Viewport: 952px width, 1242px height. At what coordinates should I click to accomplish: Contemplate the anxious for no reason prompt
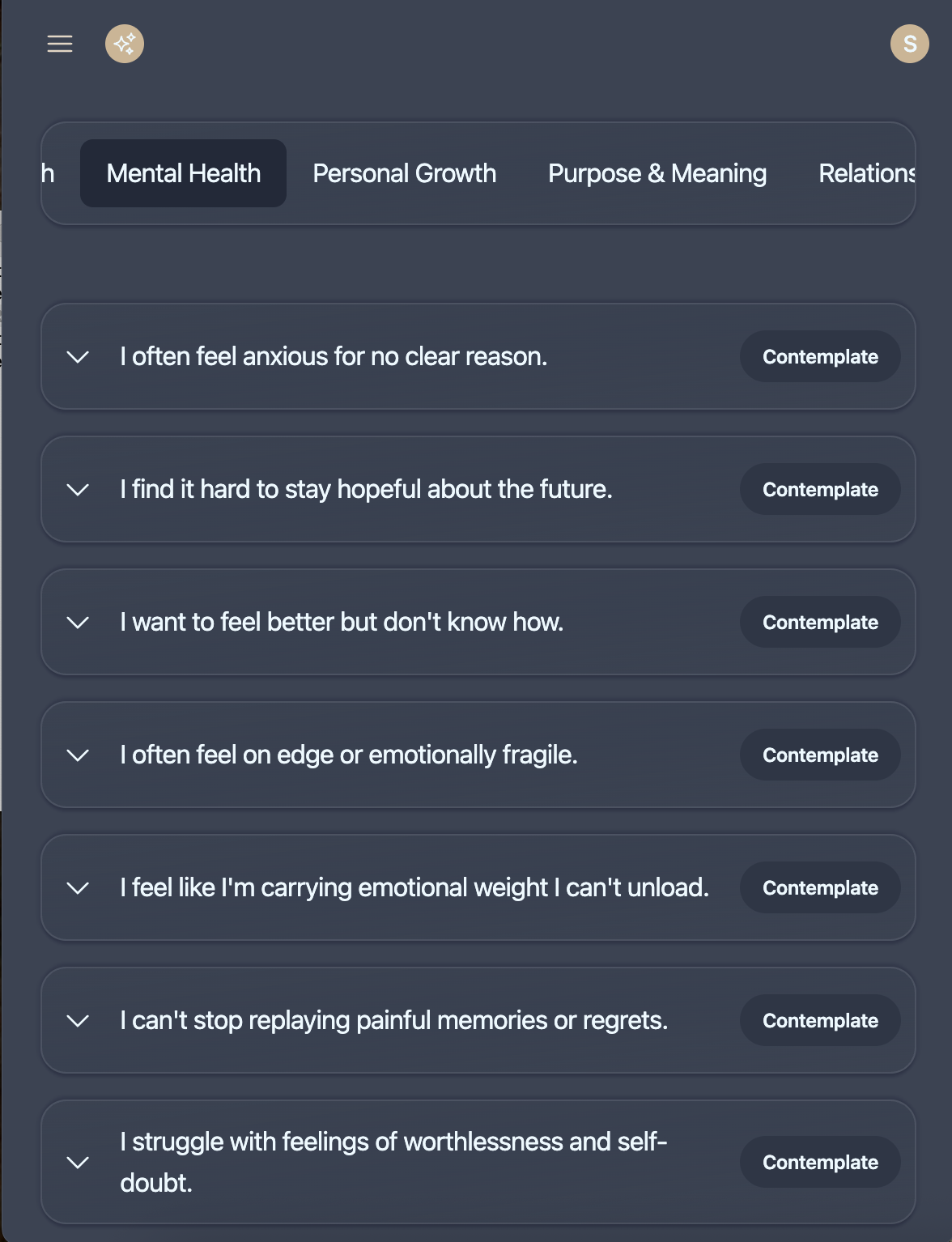[x=819, y=356]
